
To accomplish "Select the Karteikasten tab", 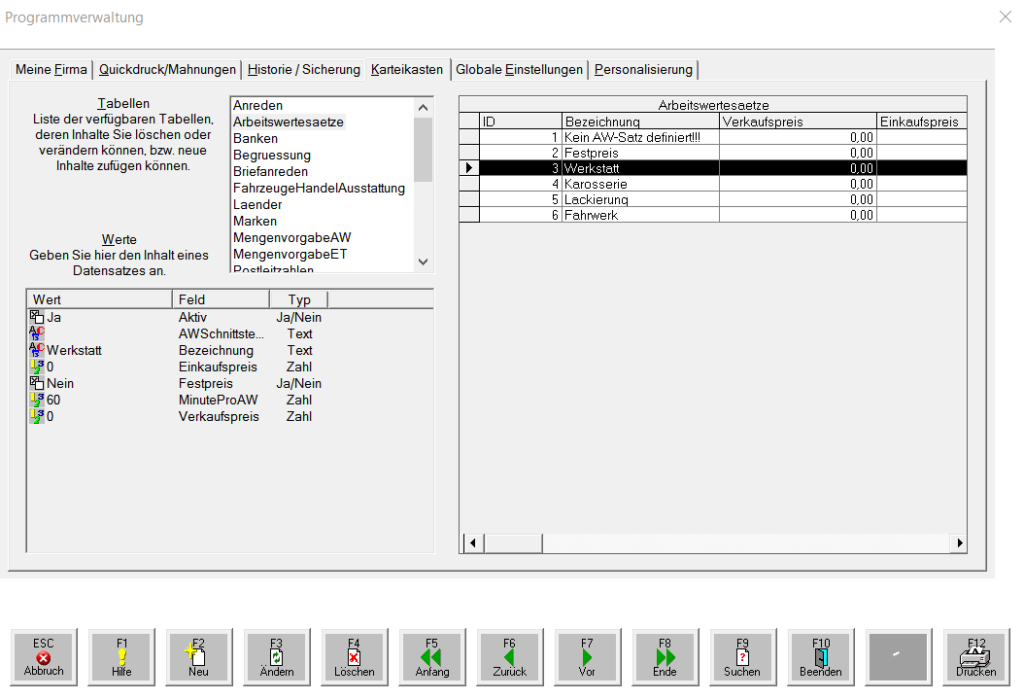I will (x=407, y=69).
